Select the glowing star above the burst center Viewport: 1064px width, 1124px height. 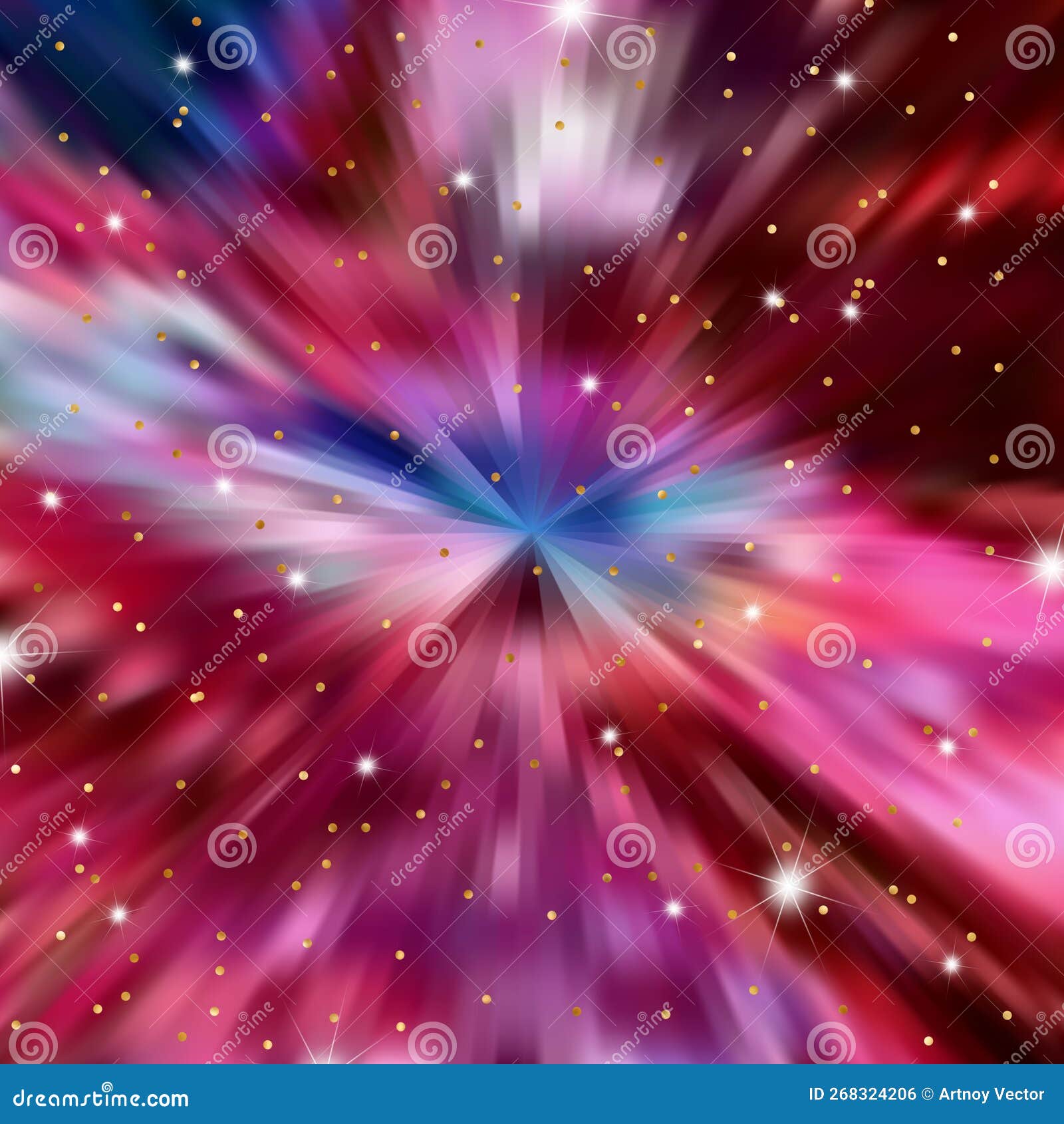pos(589,384)
